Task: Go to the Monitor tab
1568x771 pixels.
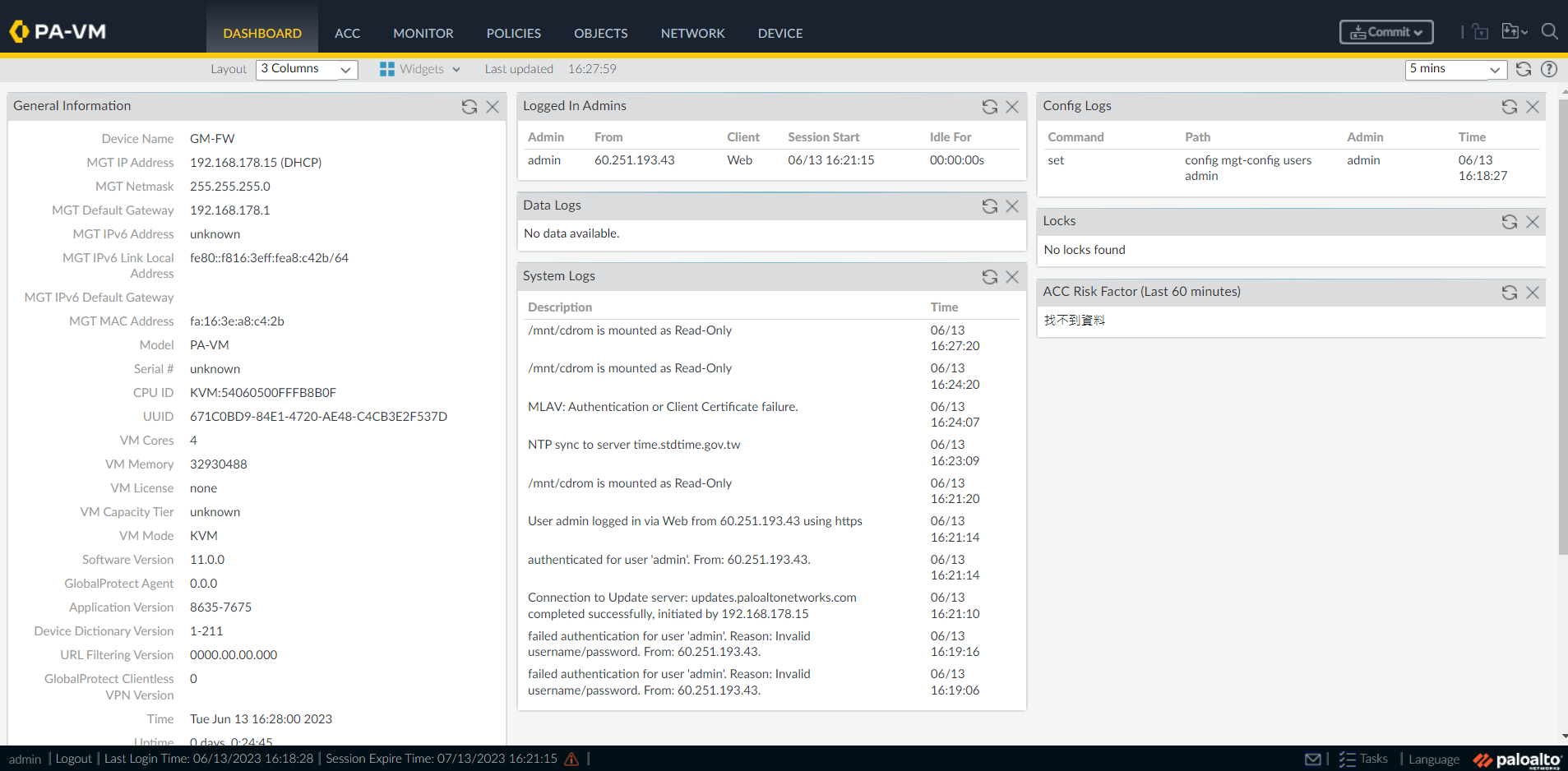Action: 423,33
